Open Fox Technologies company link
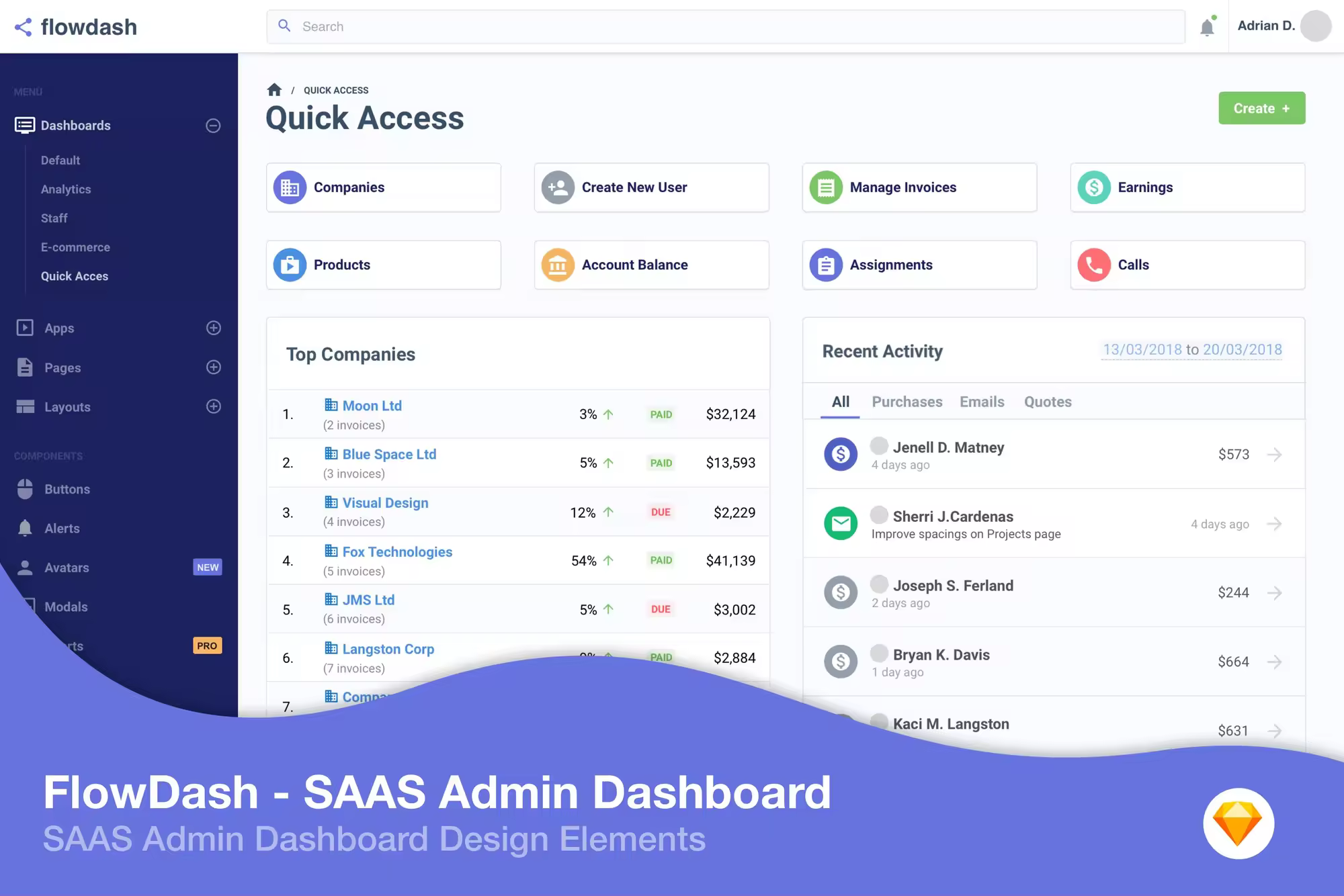The image size is (1344, 896). click(397, 552)
